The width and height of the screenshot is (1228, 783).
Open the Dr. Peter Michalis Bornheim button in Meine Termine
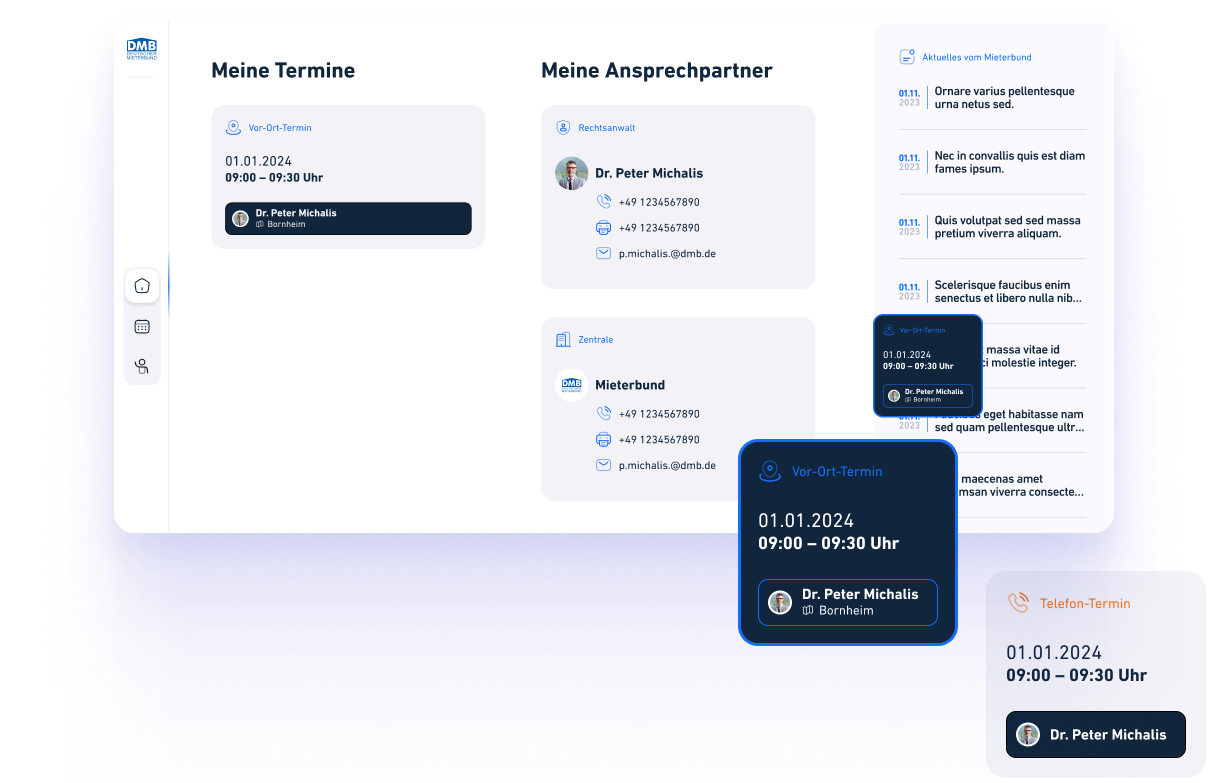[x=348, y=219]
